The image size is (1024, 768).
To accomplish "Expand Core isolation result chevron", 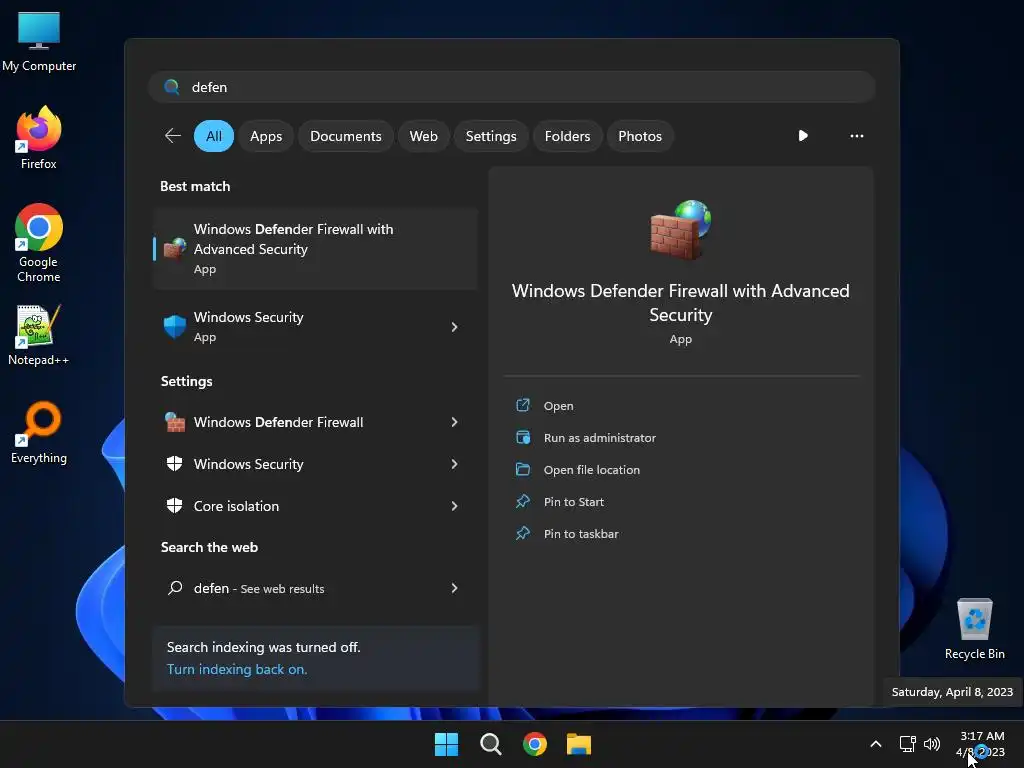I will point(455,505).
